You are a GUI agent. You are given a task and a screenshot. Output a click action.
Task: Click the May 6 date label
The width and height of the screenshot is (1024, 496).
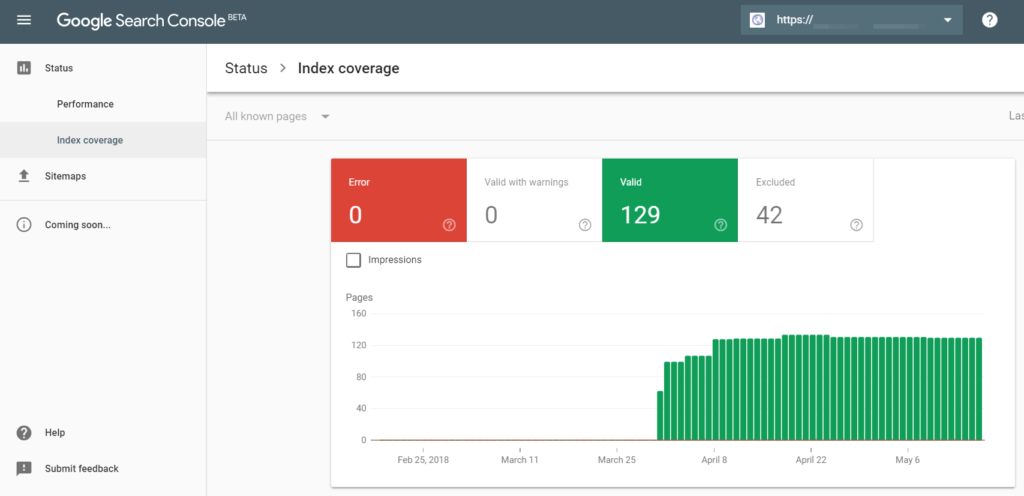pos(908,459)
